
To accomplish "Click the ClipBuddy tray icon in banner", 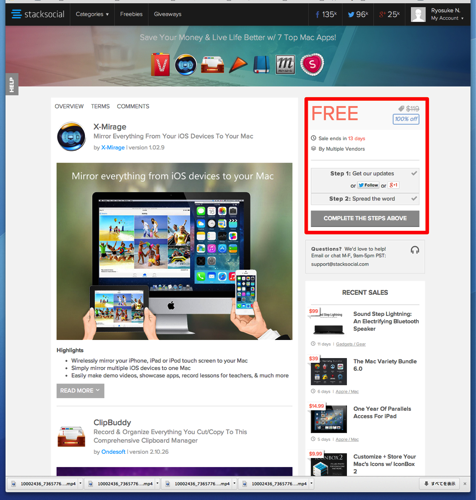I will click(x=212, y=64).
